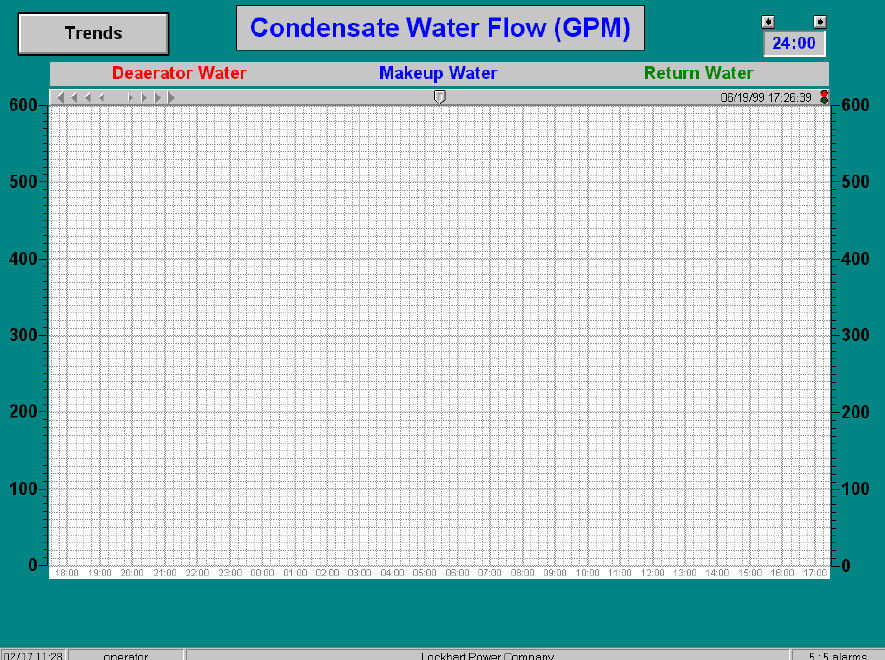Decrease time span with left arrow above 24:00

pos(768,21)
